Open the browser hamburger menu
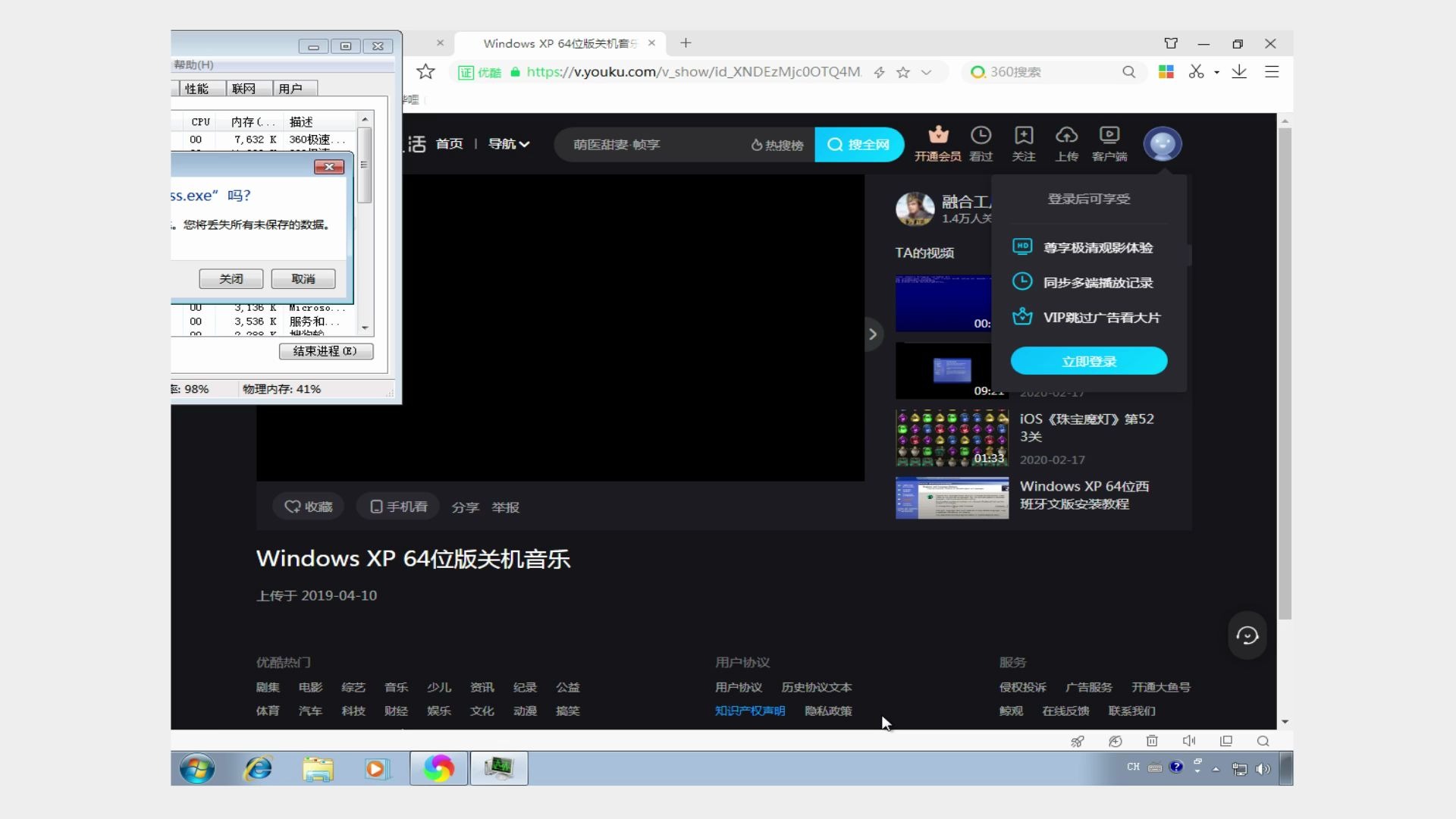 [x=1272, y=71]
